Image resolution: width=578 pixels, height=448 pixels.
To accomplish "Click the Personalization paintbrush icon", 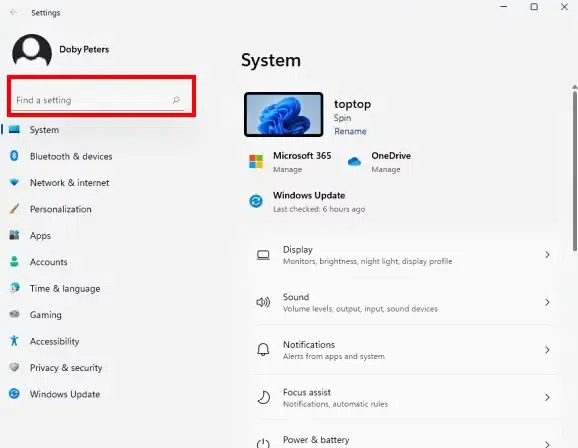I will (14, 209).
